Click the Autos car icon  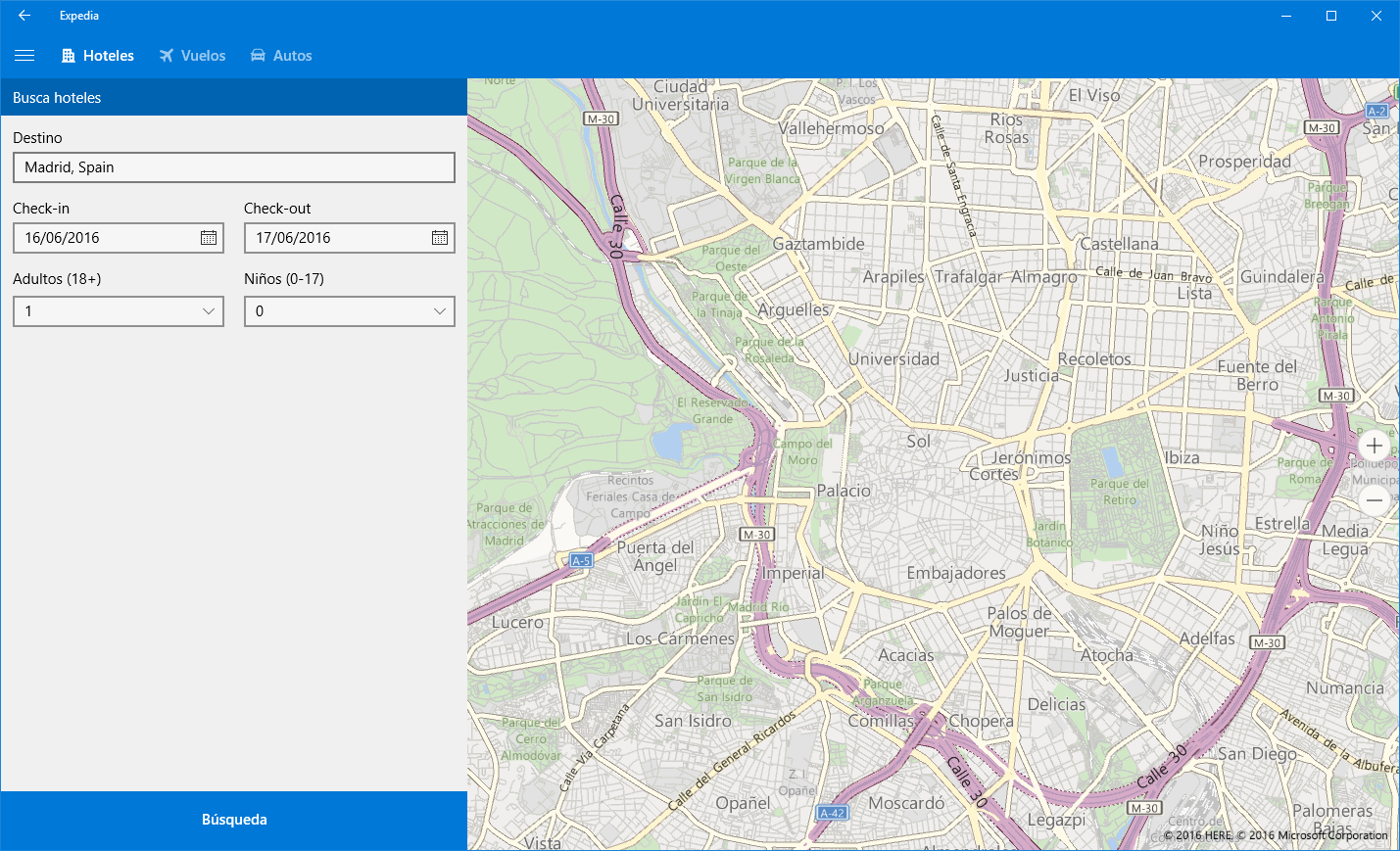click(x=258, y=56)
